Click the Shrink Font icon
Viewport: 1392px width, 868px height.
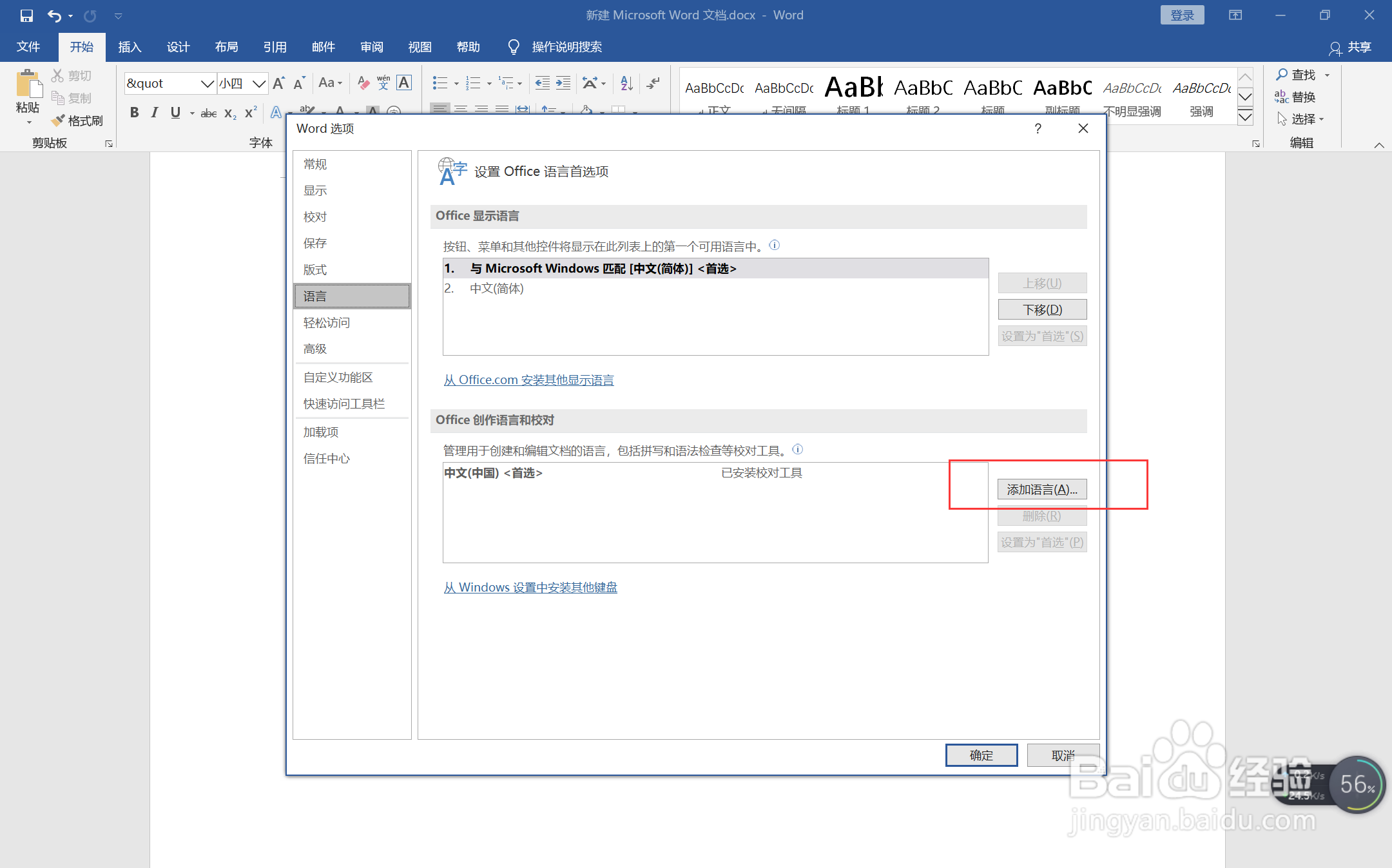[x=299, y=83]
